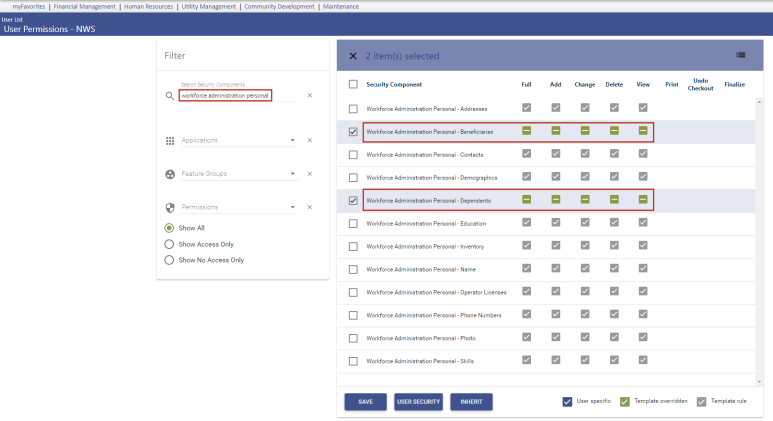Expand the Applications dropdown

pyautogui.click(x=293, y=141)
